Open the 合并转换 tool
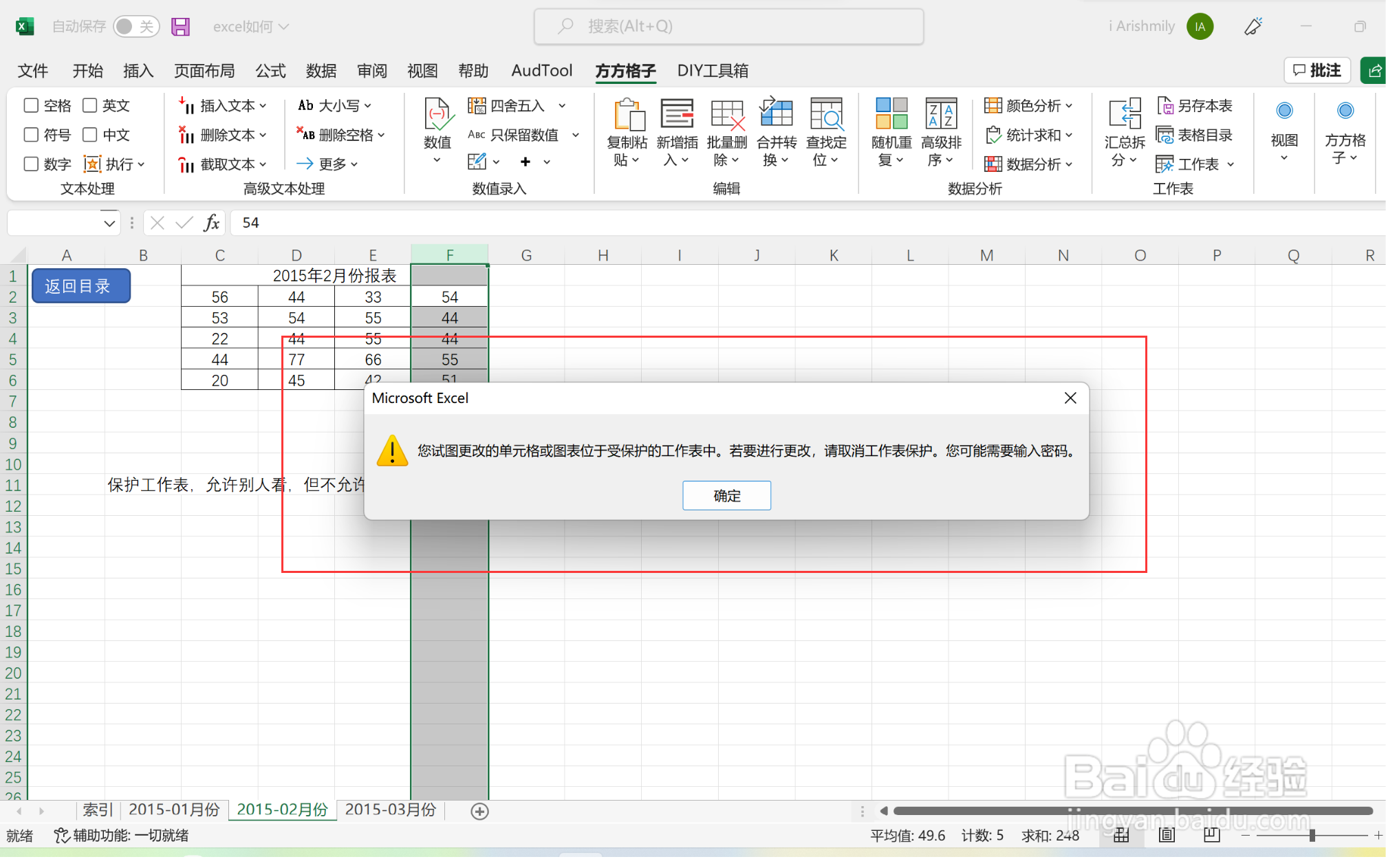Viewport: 1386px width, 868px height. point(776,131)
